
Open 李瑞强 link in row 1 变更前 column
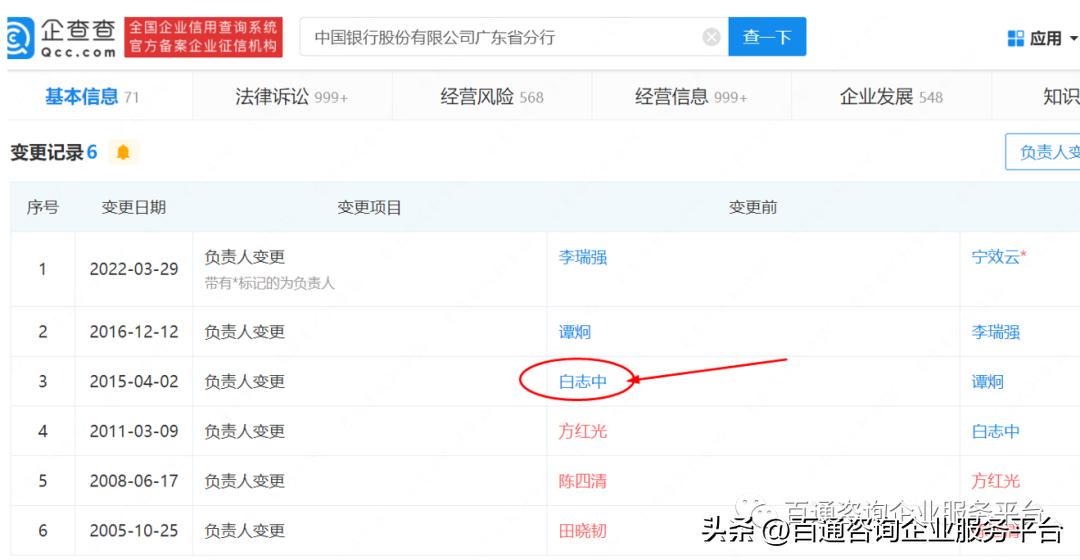(x=583, y=258)
